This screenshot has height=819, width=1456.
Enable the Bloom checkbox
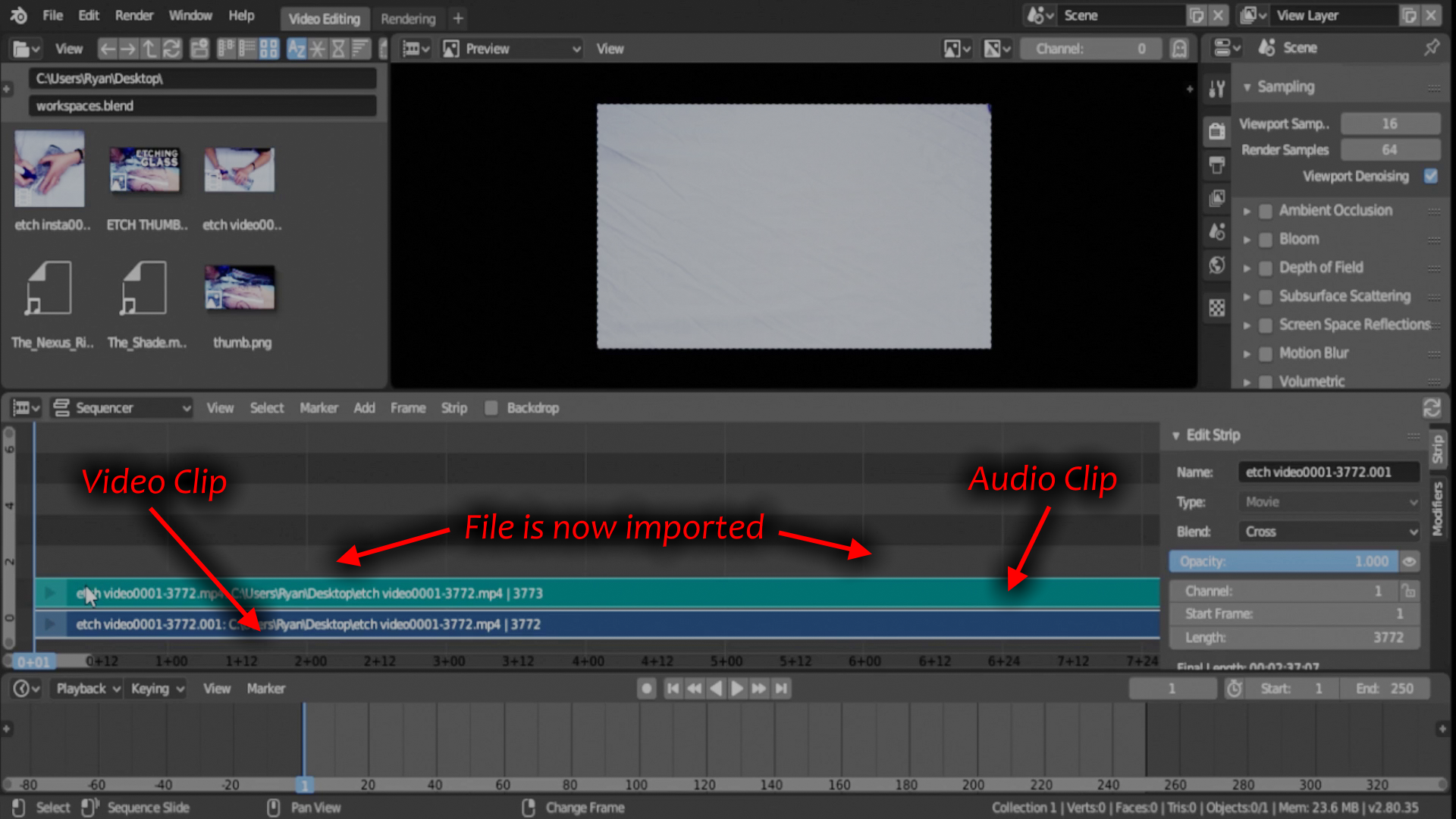(x=1265, y=239)
